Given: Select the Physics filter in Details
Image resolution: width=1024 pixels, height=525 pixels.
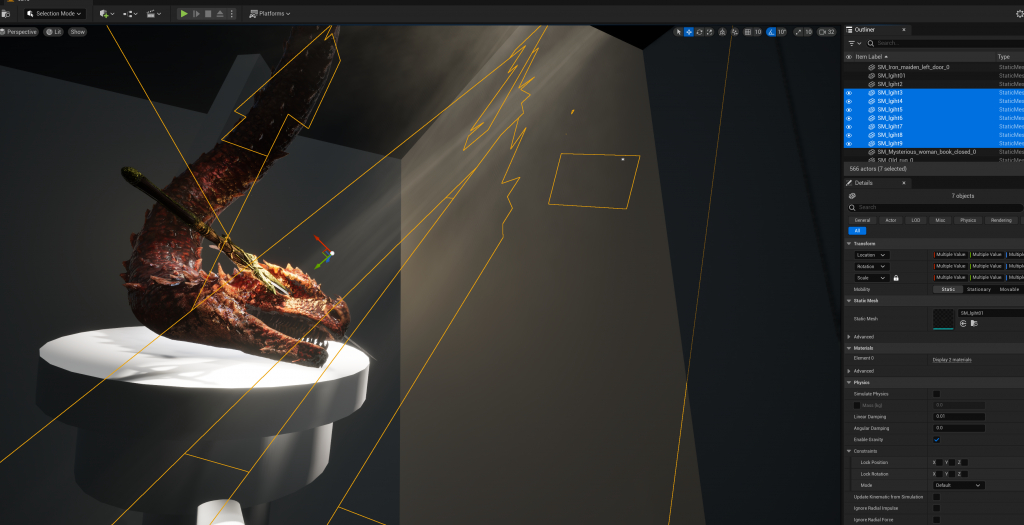Looking at the screenshot, I should pos(968,221).
